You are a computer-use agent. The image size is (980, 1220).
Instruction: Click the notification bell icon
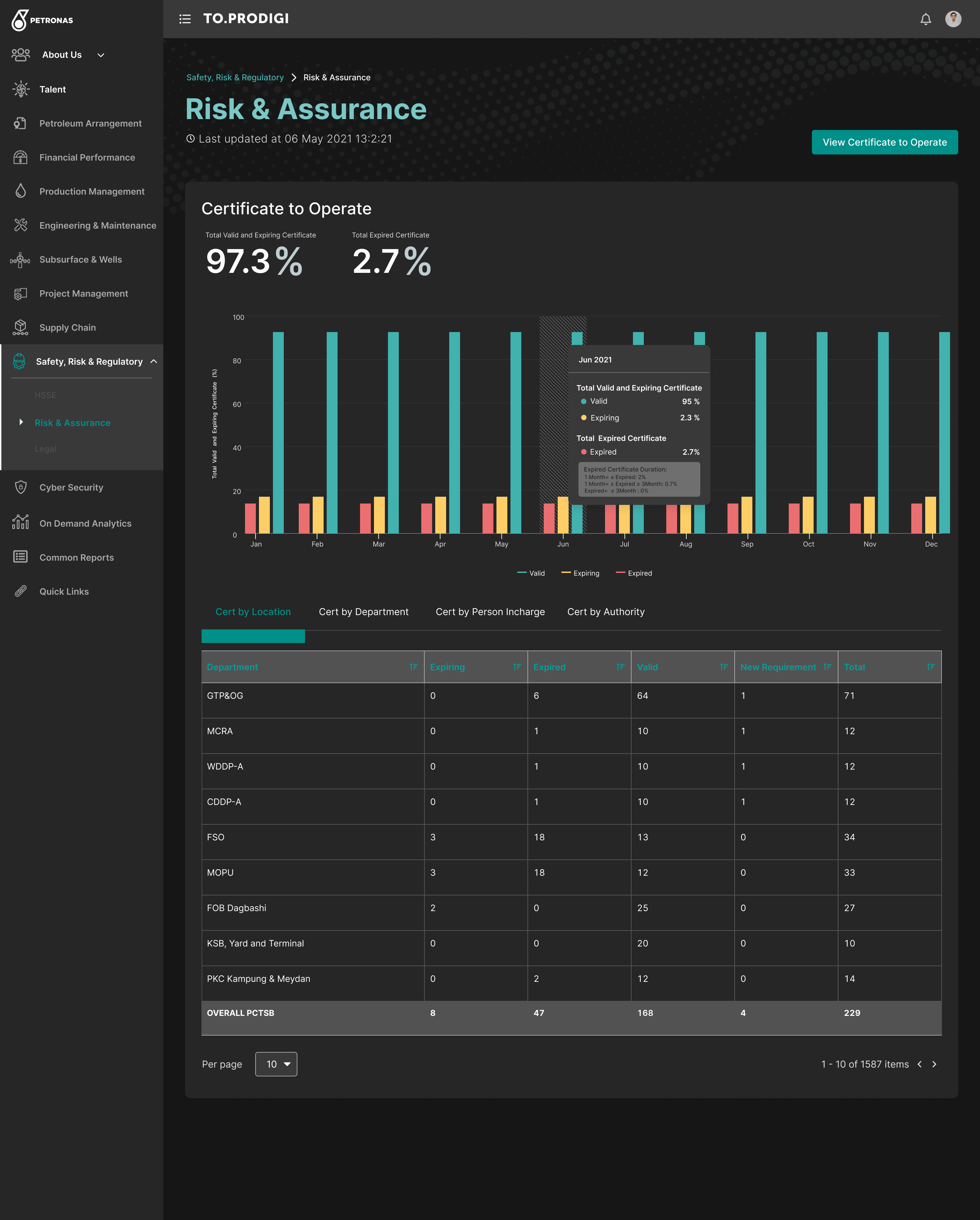pyautogui.click(x=925, y=19)
